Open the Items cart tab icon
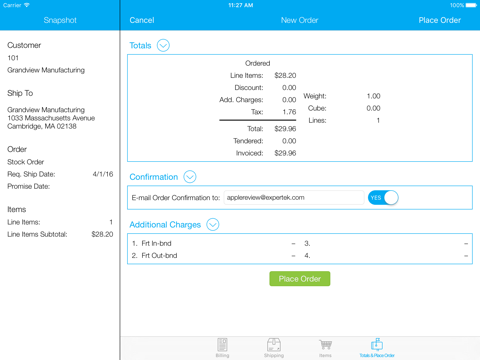Viewport: 480px width, 360px height. pos(325,348)
